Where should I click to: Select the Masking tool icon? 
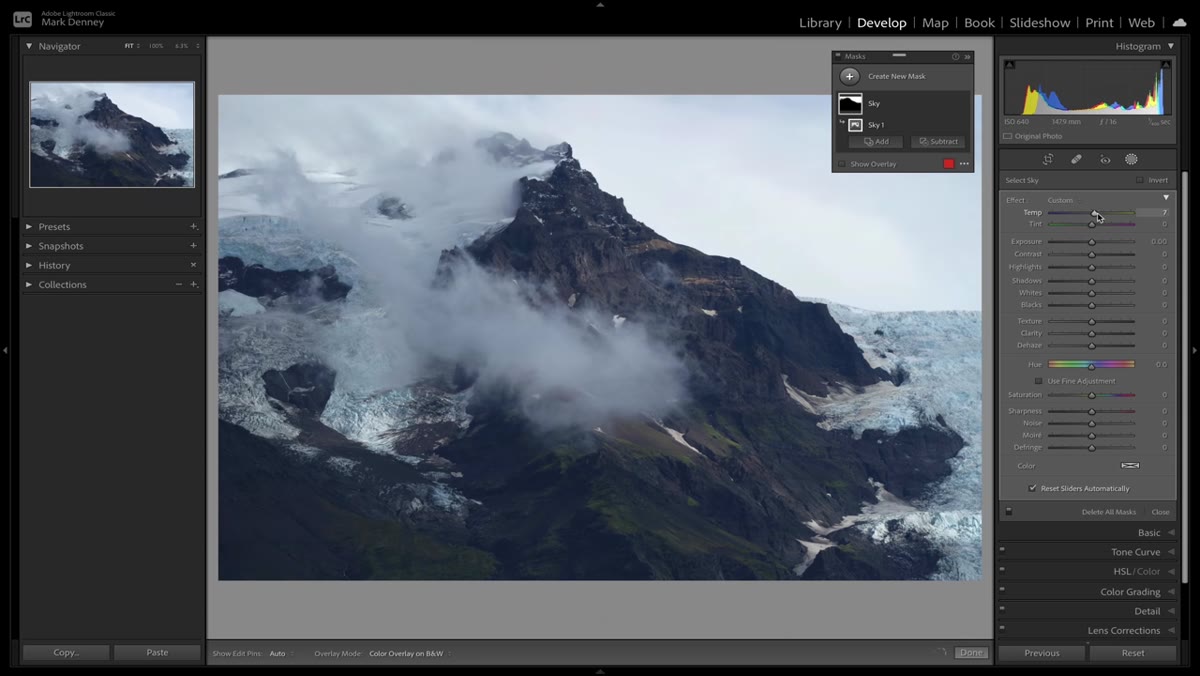point(1131,159)
